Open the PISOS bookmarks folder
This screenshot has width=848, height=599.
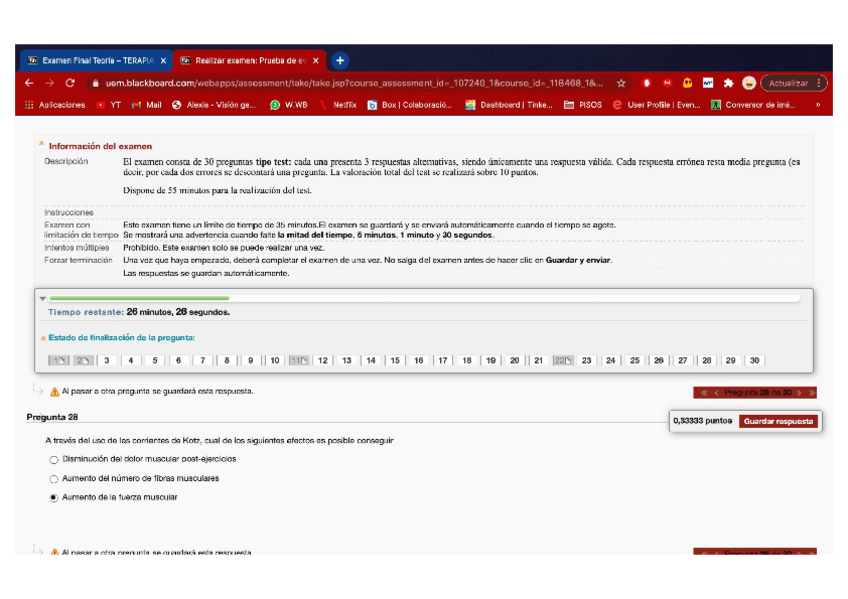click(583, 104)
